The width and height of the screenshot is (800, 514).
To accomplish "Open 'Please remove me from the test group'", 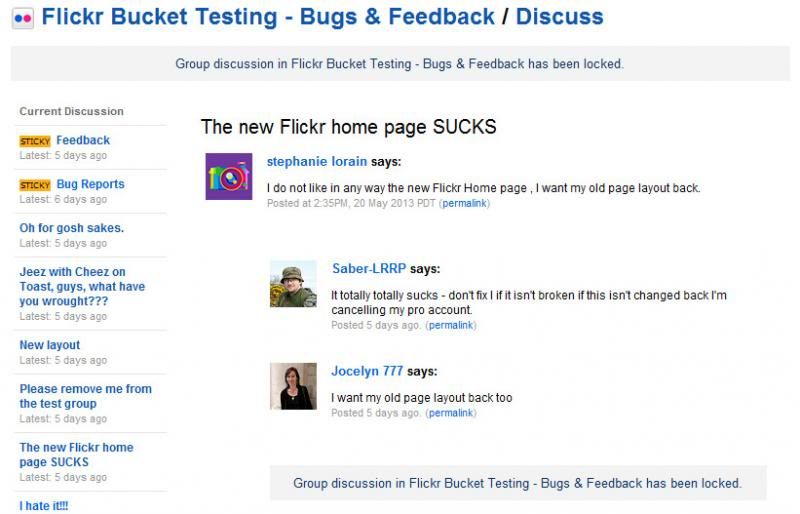I will click(x=85, y=396).
